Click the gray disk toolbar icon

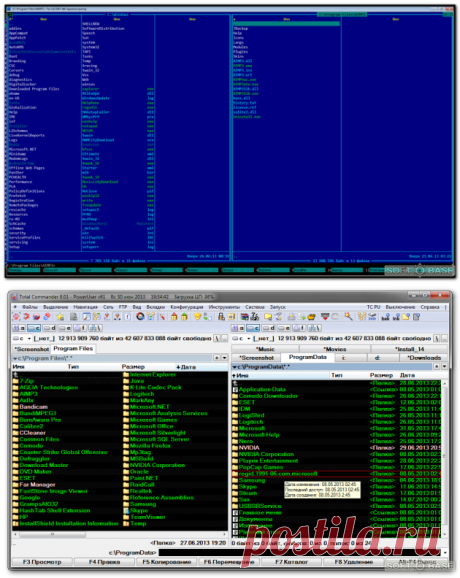pos(335,316)
